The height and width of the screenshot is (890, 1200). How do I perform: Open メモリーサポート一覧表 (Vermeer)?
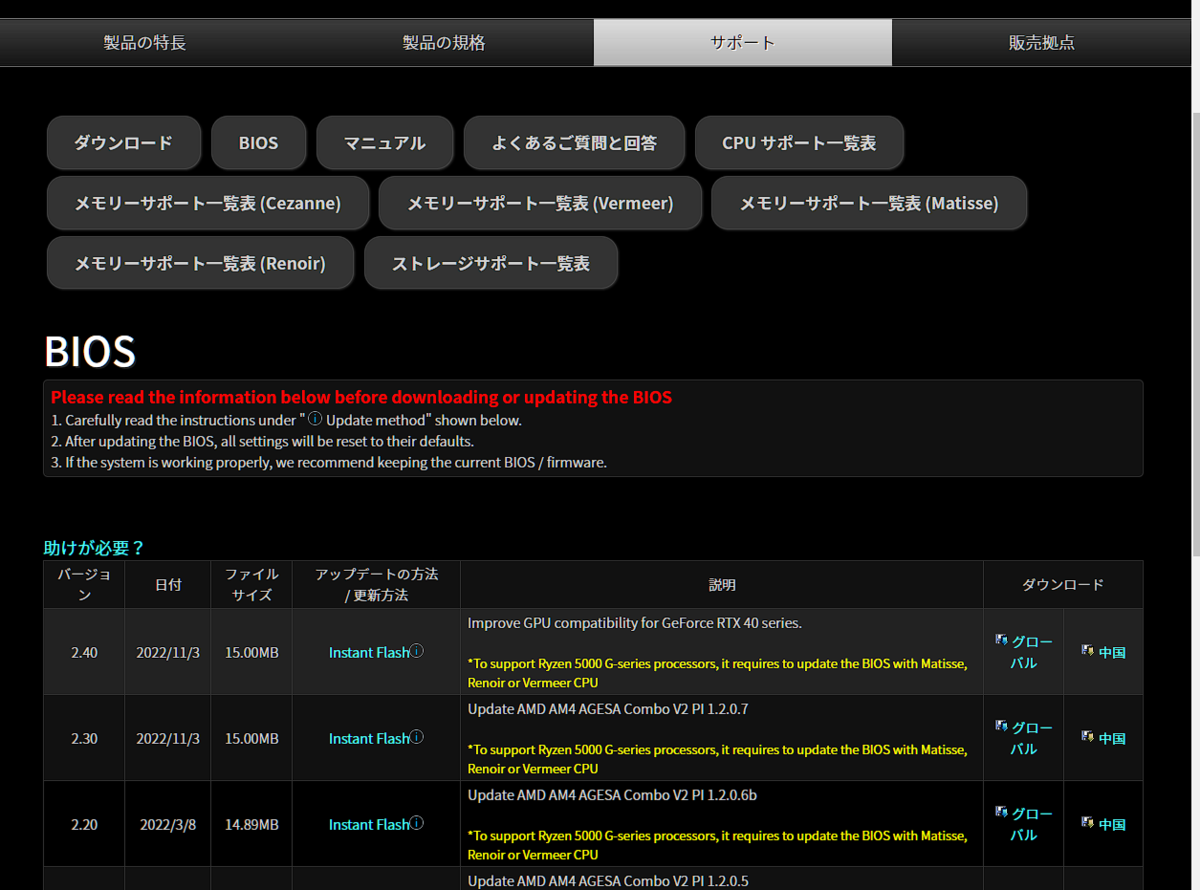pyautogui.click(x=540, y=203)
